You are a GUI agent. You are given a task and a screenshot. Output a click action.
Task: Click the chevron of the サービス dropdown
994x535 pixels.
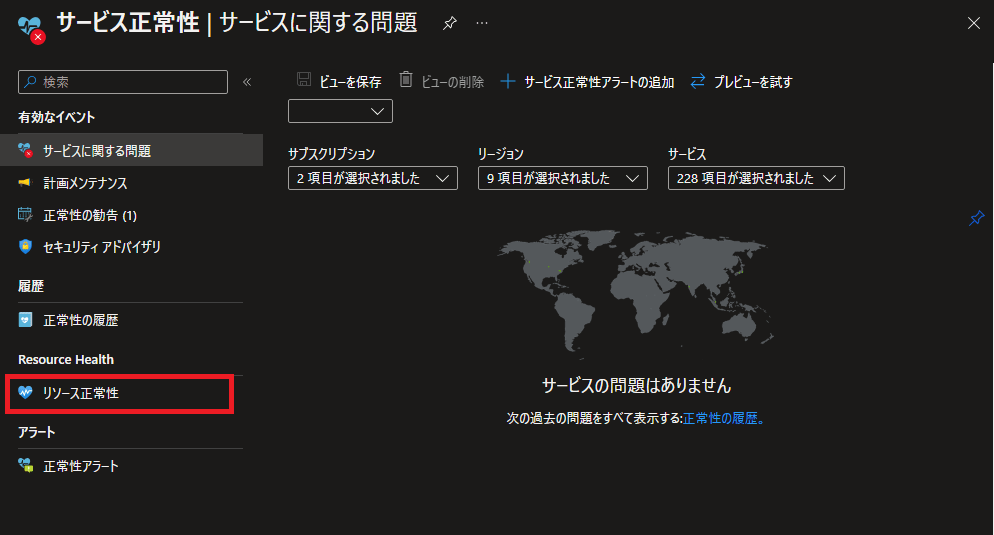pyautogui.click(x=829, y=179)
